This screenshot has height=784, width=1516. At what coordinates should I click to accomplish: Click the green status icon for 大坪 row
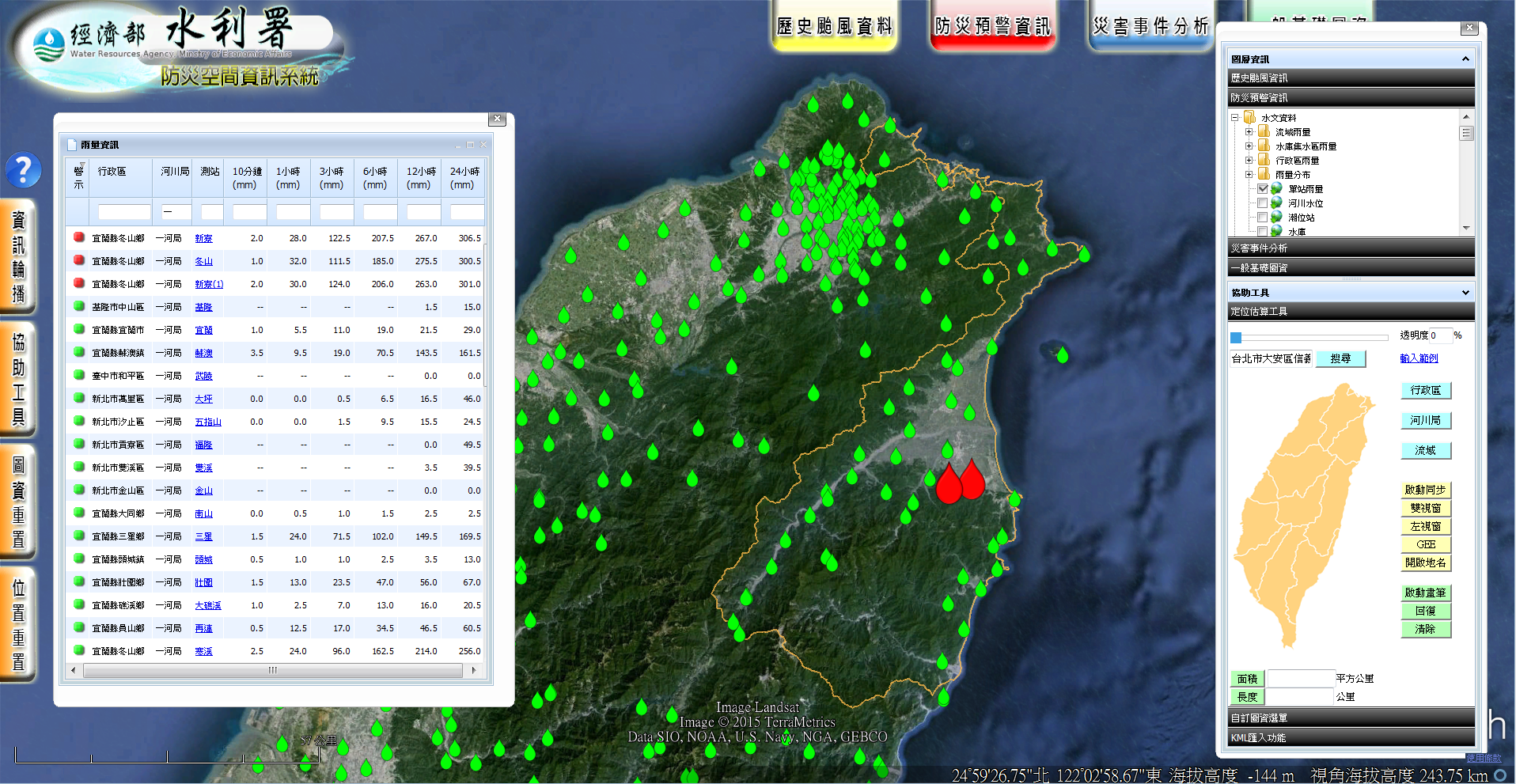pos(79,398)
